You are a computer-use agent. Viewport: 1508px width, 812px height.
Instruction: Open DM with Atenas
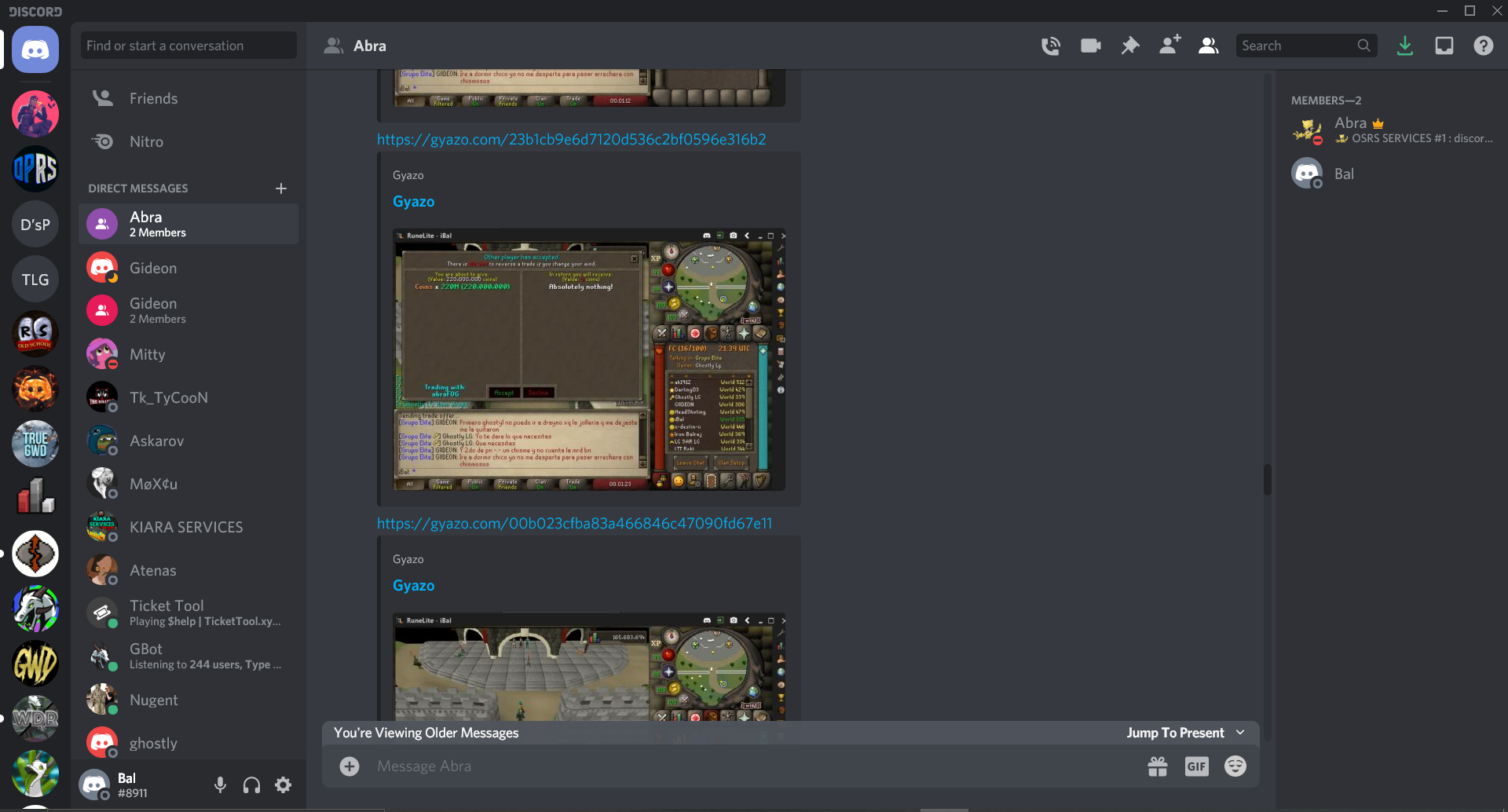coord(188,570)
